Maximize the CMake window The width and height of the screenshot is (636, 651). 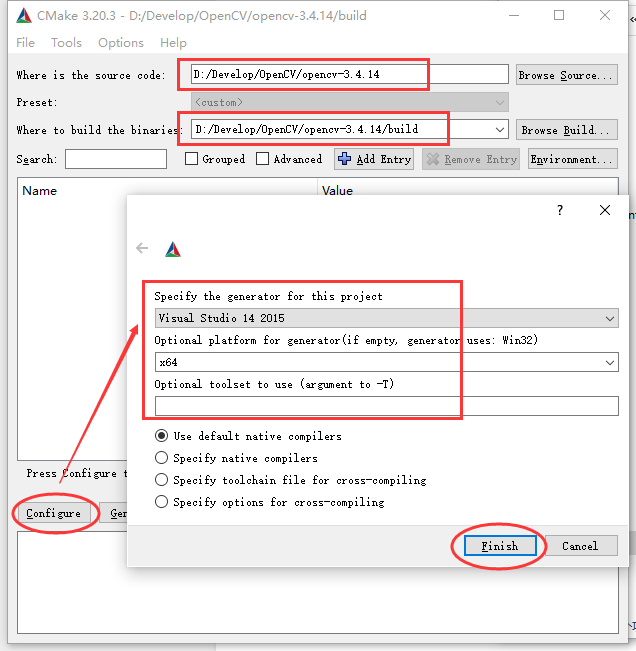coord(559,16)
